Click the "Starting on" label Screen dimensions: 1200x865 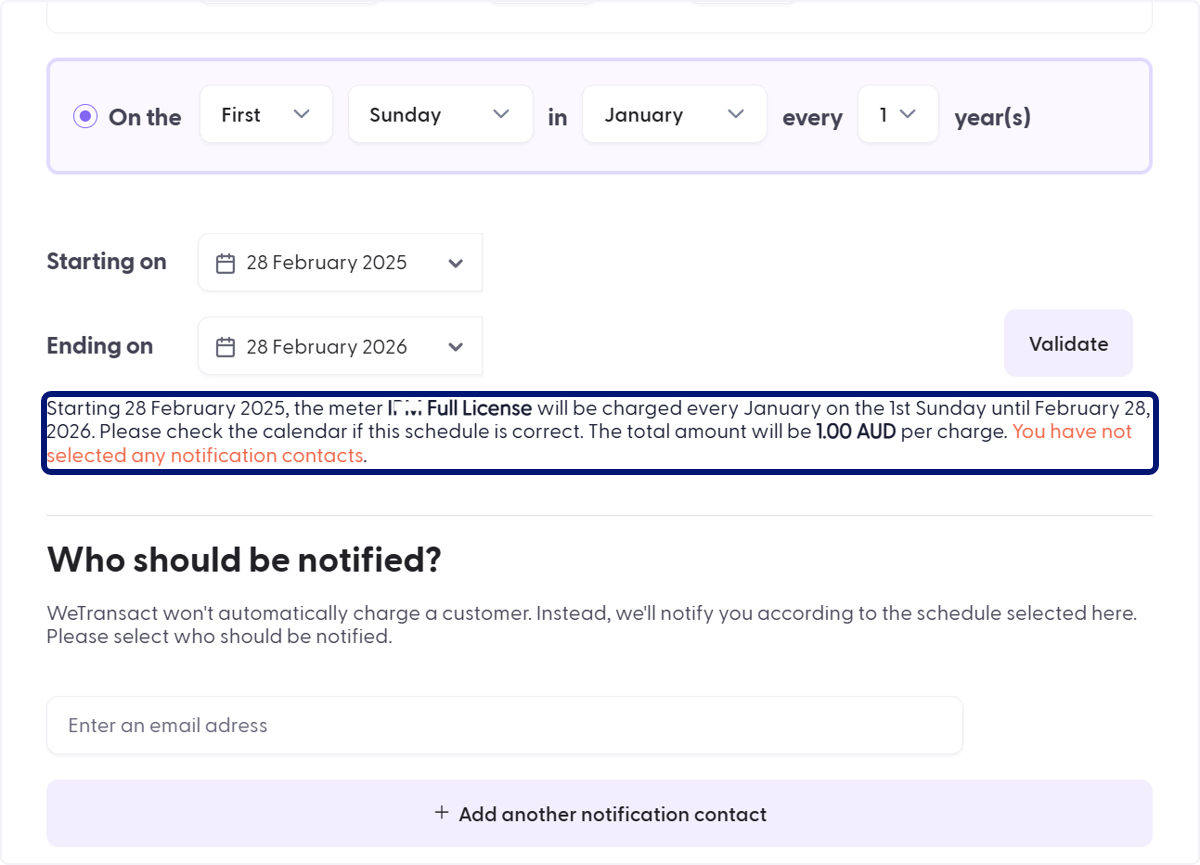coord(107,262)
